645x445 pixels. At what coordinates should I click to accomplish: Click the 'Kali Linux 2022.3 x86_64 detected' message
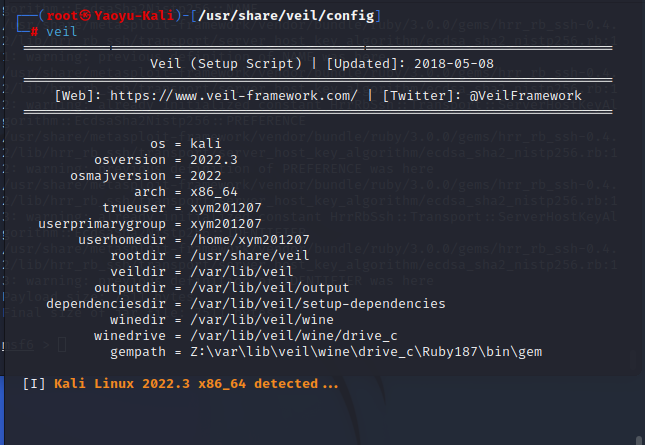(196, 384)
